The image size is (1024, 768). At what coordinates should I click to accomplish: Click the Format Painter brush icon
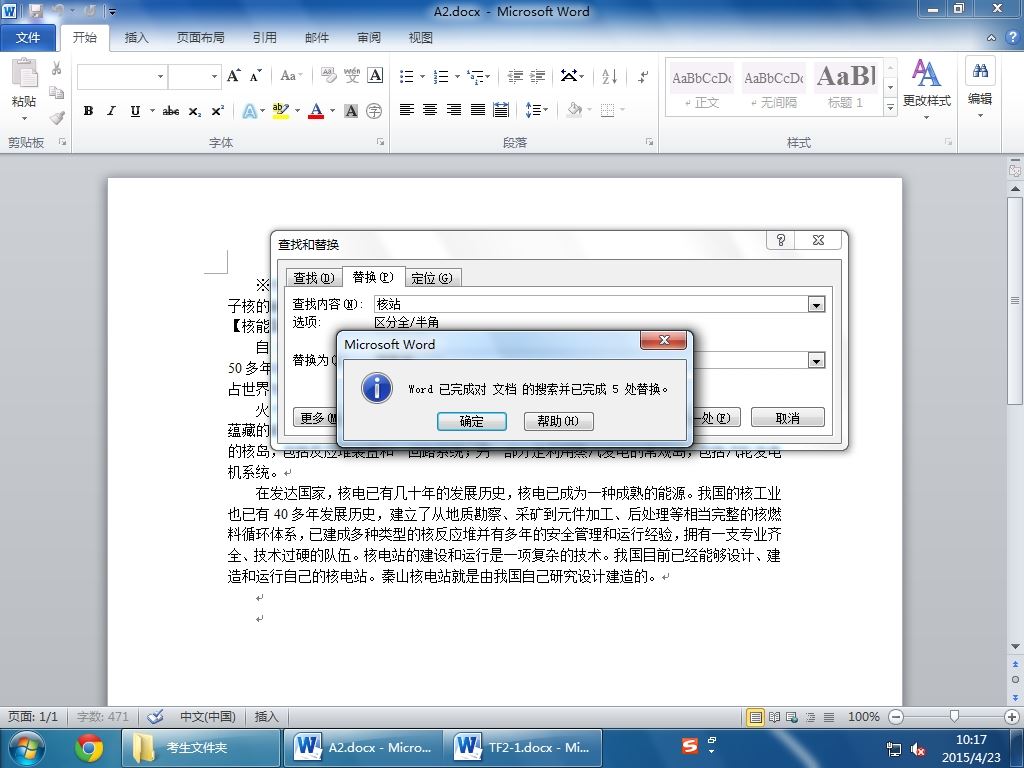pos(57,118)
